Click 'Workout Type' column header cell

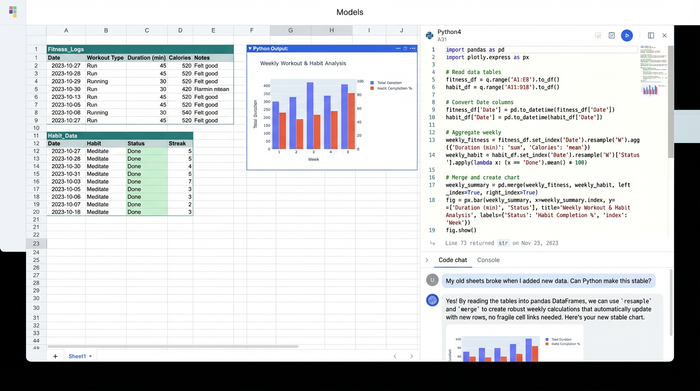pyautogui.click(x=106, y=58)
